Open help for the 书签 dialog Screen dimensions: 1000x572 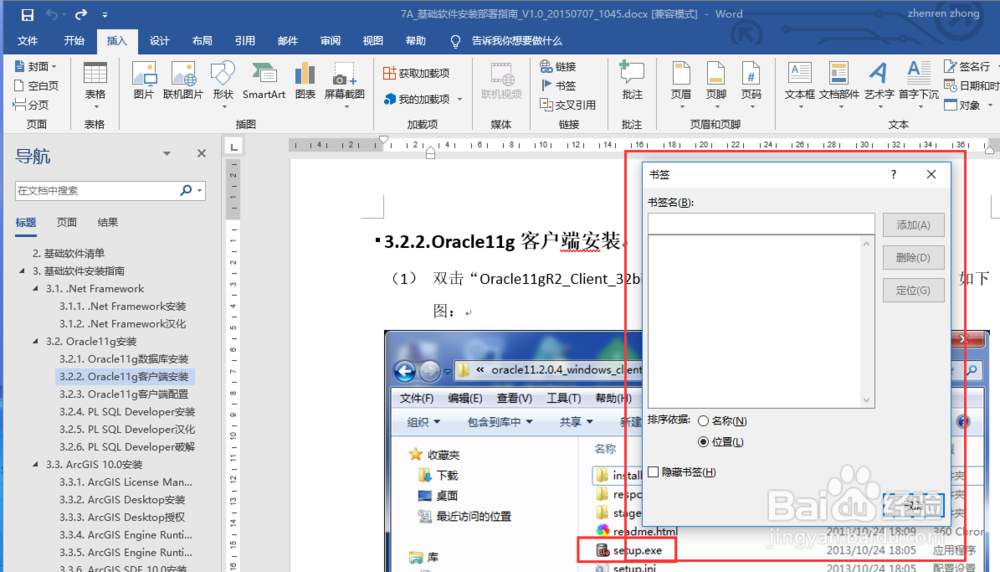pos(893,174)
